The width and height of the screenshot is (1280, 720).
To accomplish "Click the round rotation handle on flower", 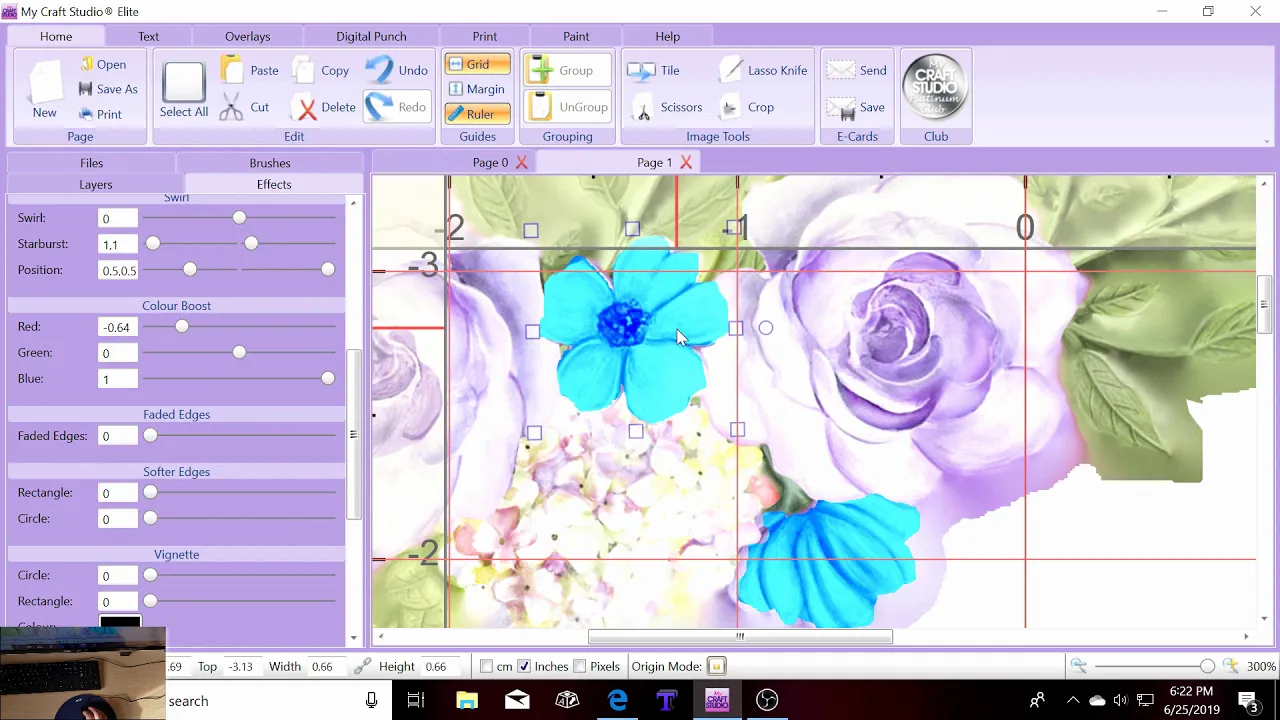I will tap(766, 328).
